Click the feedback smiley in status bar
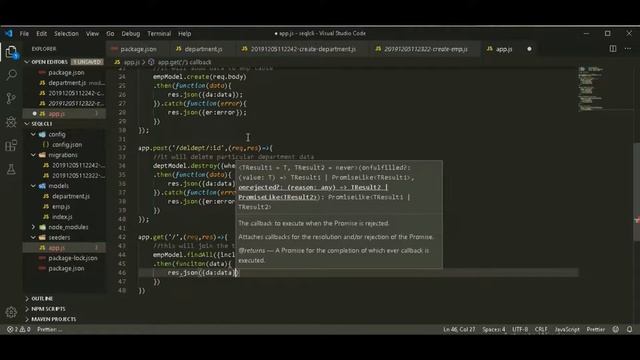 tap(616, 329)
